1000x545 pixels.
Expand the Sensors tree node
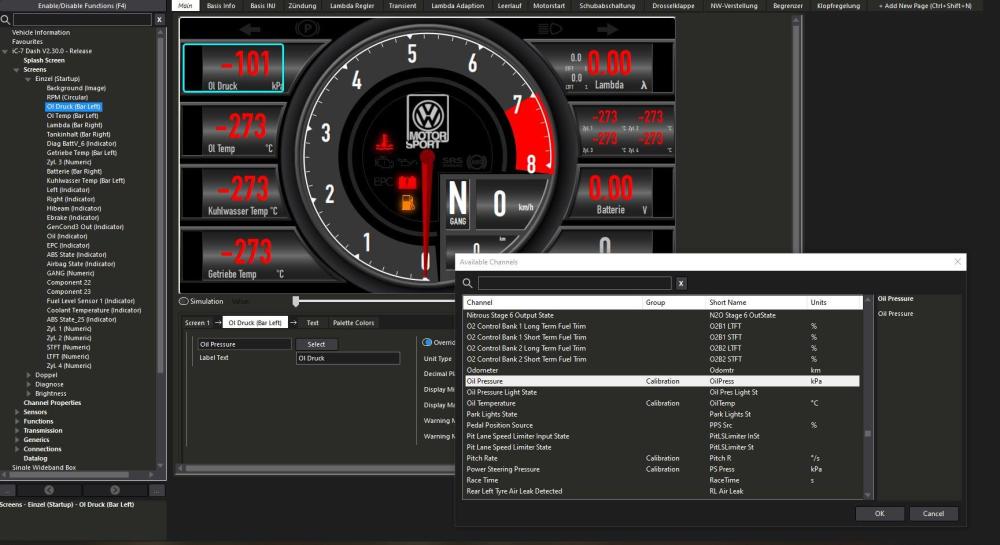(17, 412)
